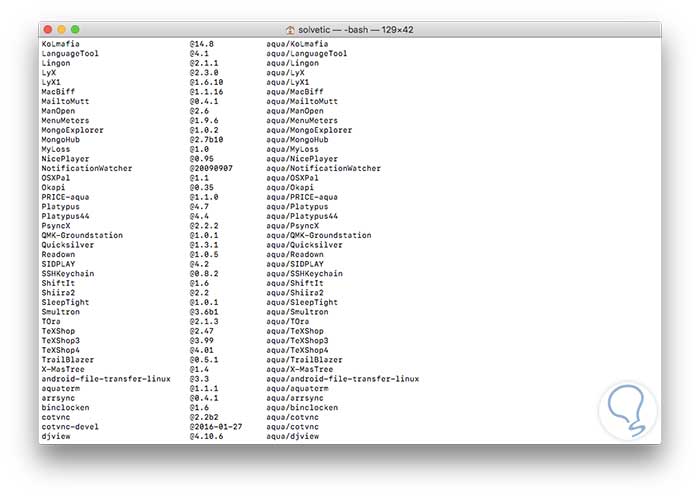700x499 pixels.
Task: Click version '@3.6b1' of Smultron
Action: [204, 312]
